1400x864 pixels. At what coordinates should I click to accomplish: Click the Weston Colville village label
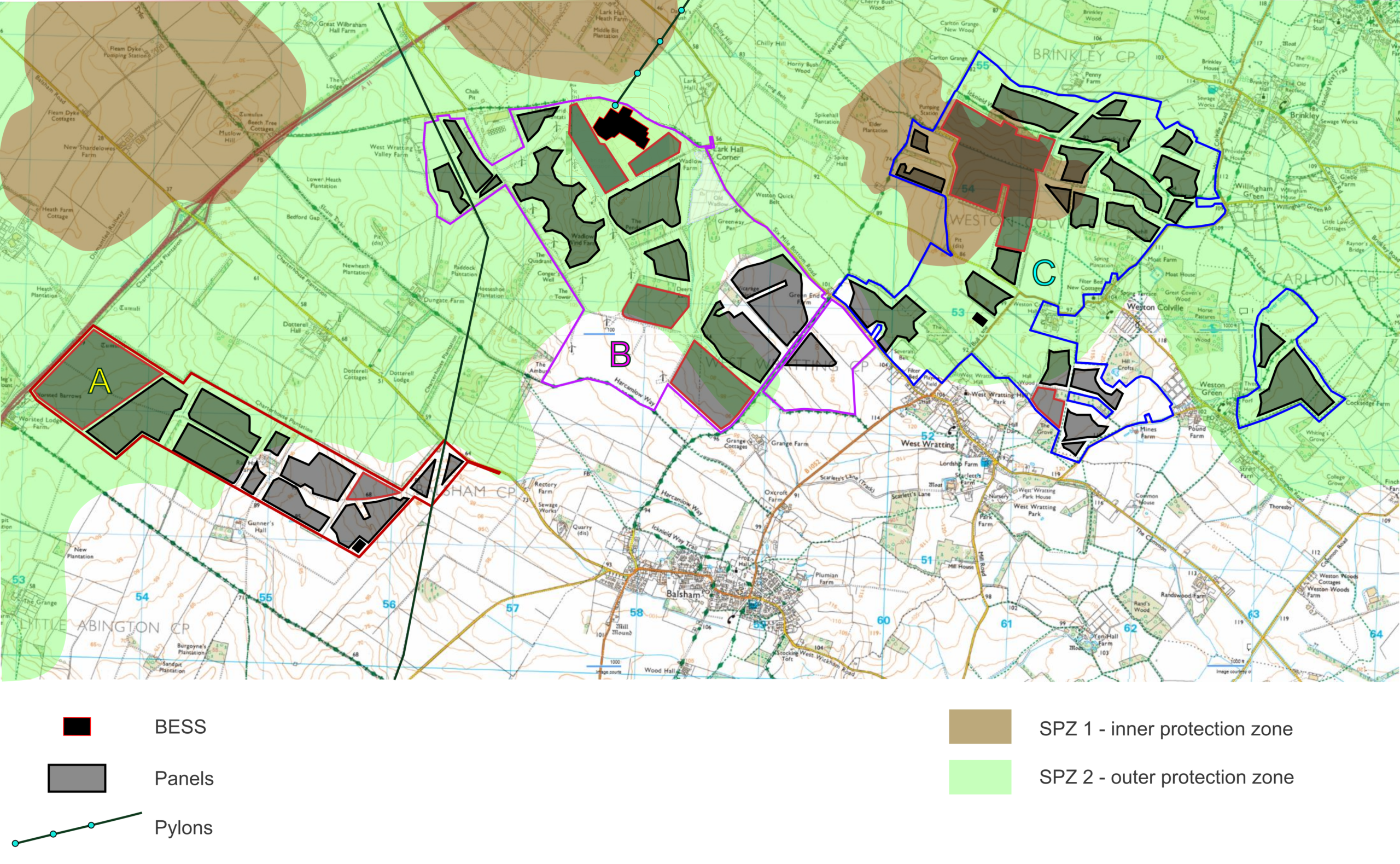pos(1156,307)
